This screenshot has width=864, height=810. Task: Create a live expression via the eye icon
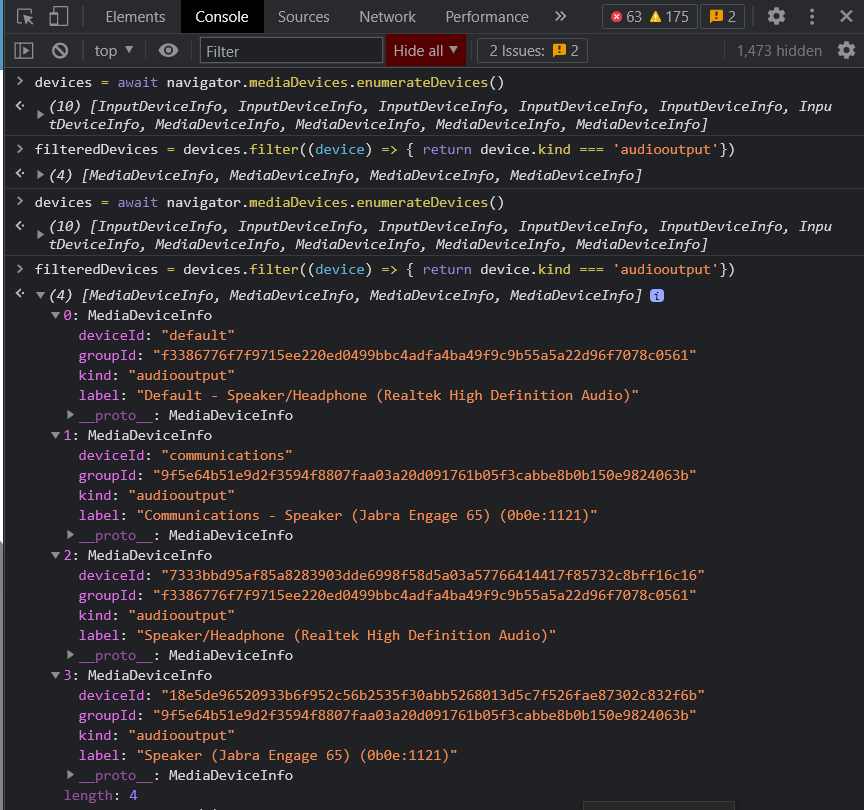[168, 50]
